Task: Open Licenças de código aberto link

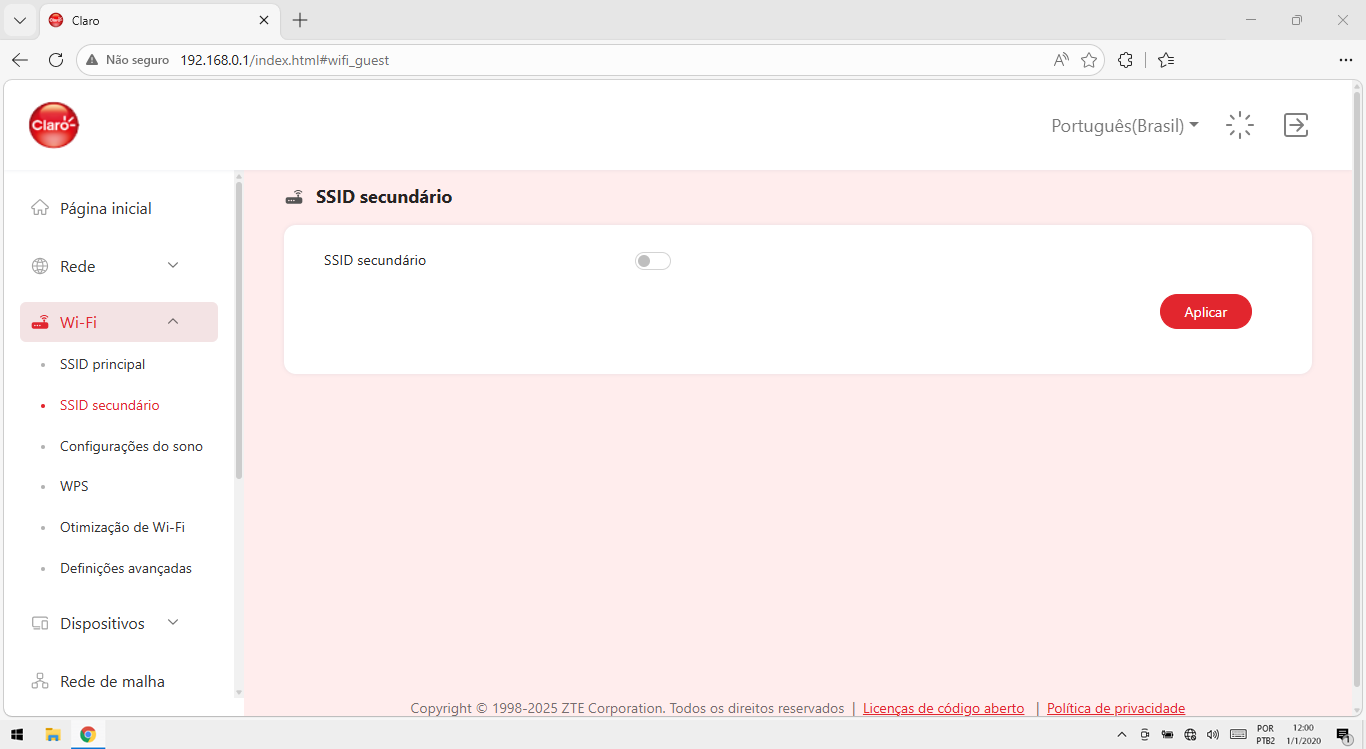Action: [943, 708]
